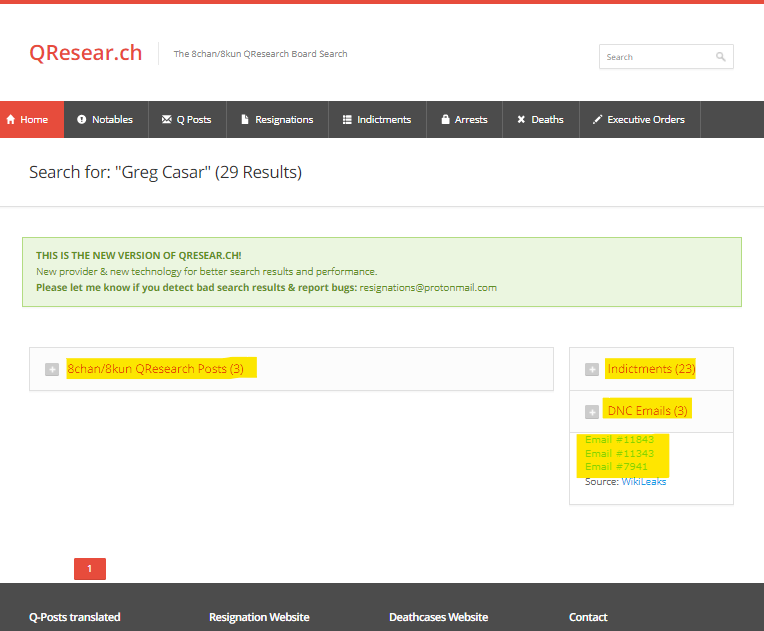
Task: Open Email #11843 link
Action: [x=619, y=440]
